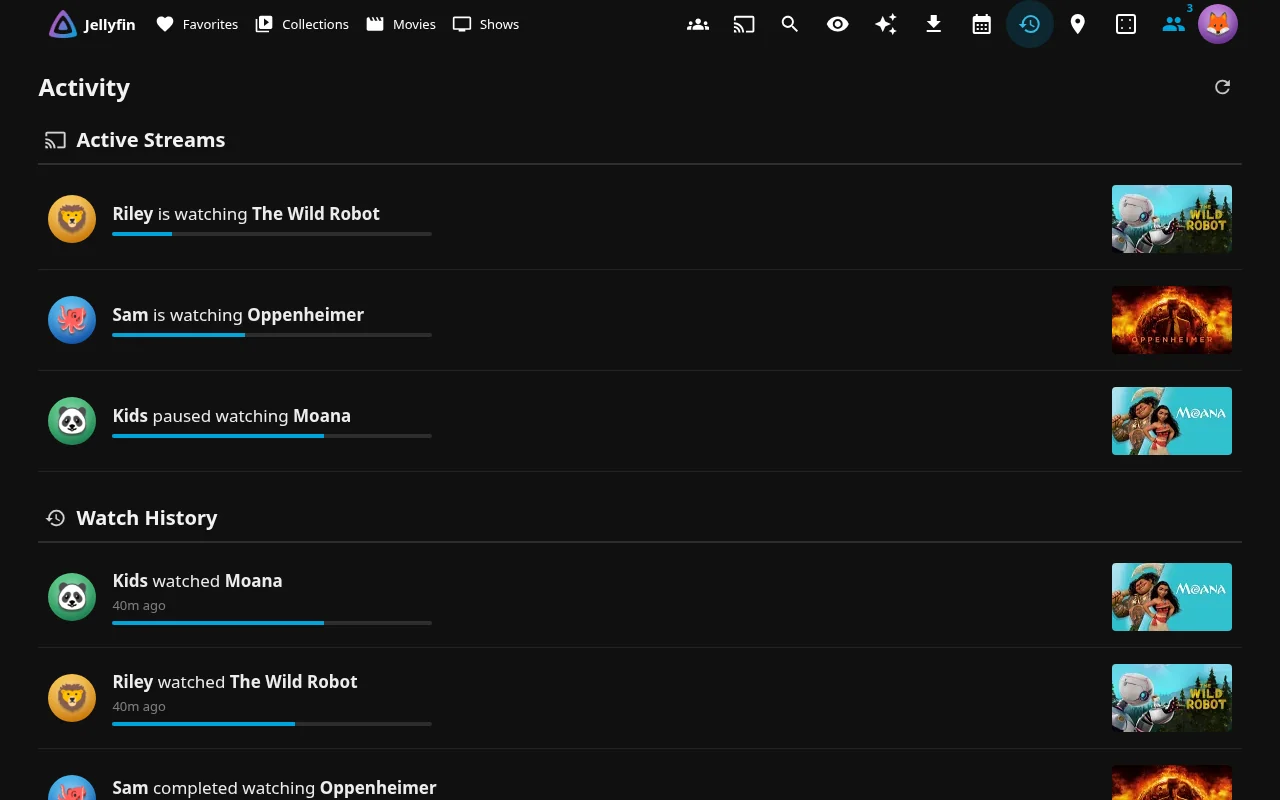Image resolution: width=1280 pixels, height=800 pixels.
Task: Click the Watch History section heading
Action: coord(147,518)
